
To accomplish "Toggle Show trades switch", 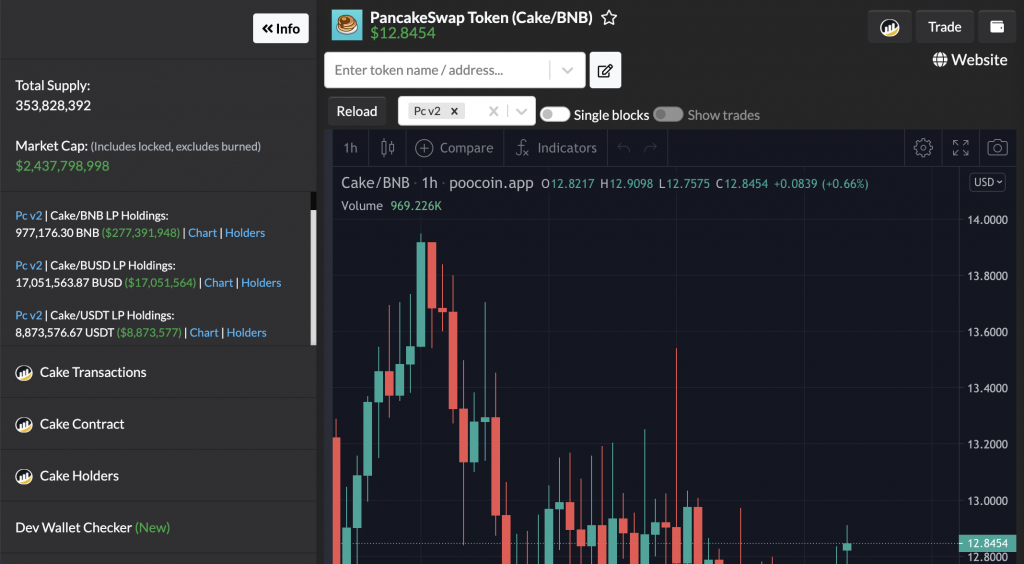I will [668, 114].
